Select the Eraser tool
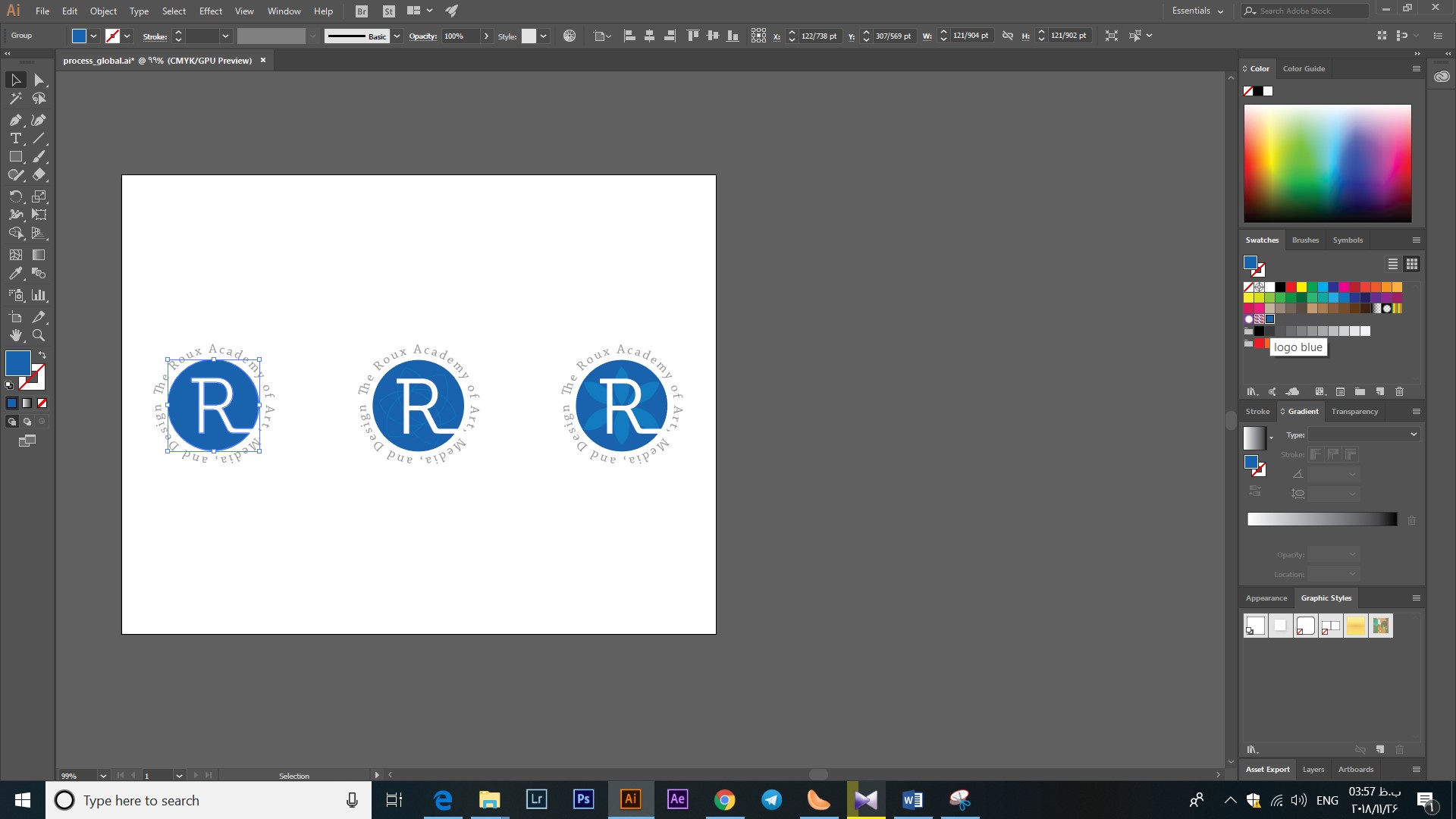Viewport: 1456px width, 819px height. [x=39, y=174]
